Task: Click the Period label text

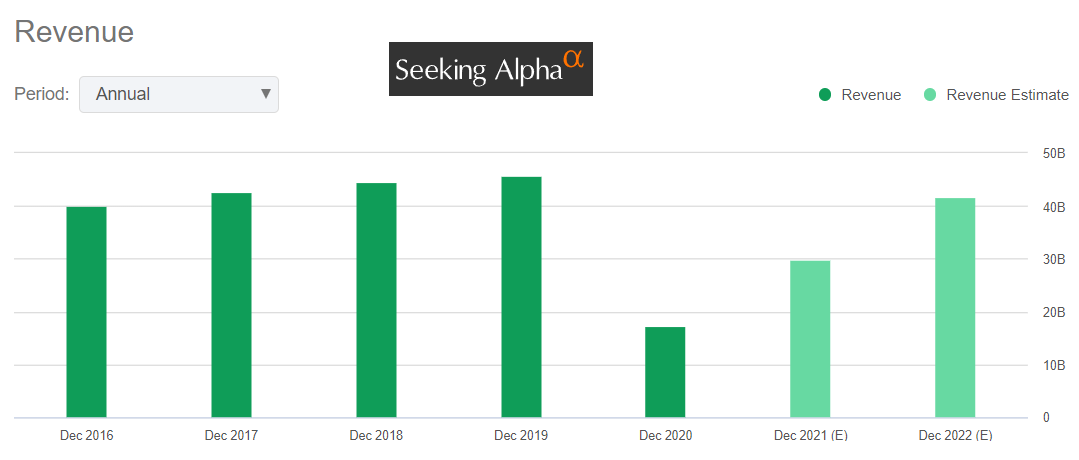Action: tap(41, 94)
